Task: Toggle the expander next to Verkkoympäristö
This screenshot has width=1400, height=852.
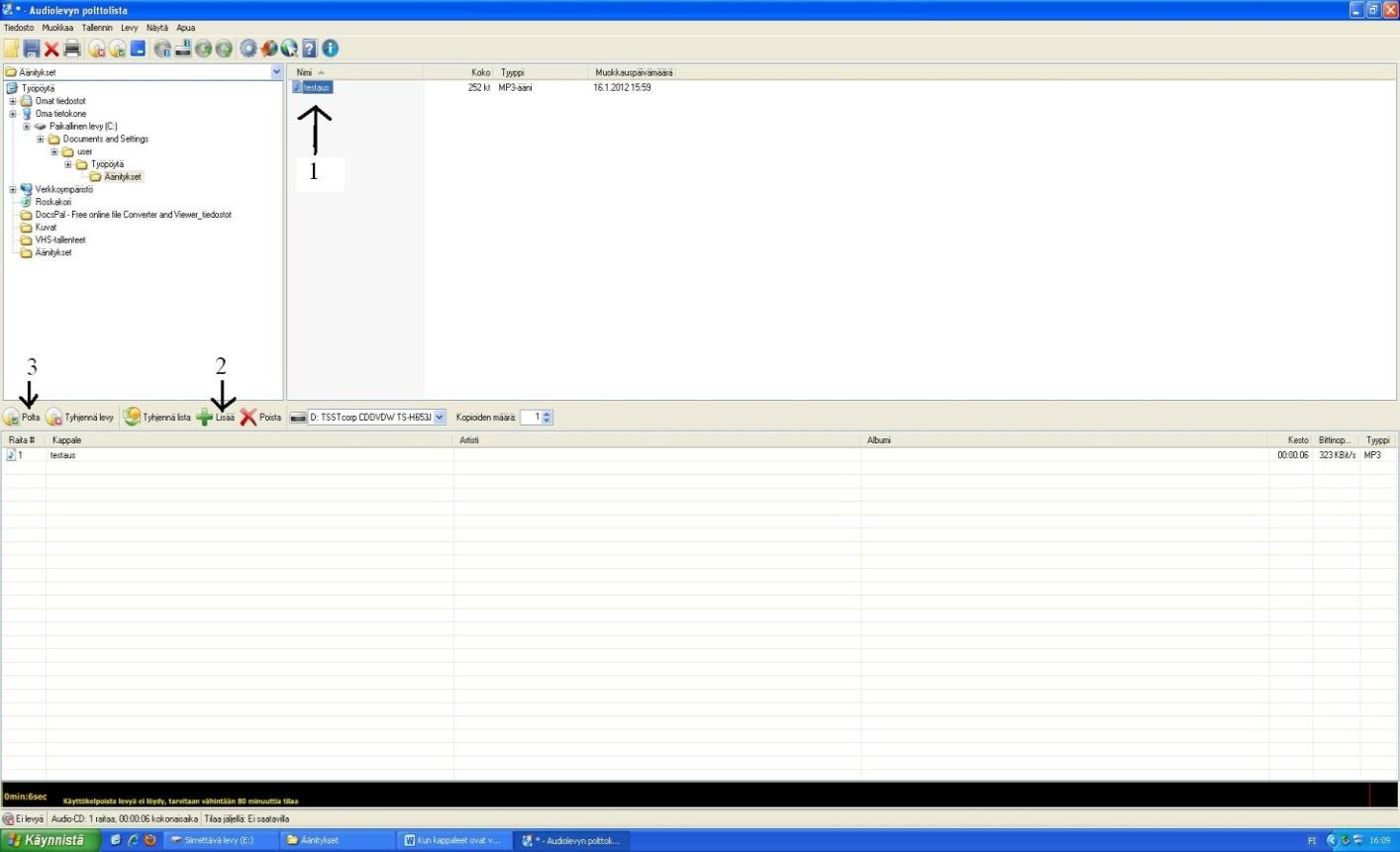Action: (x=13, y=189)
